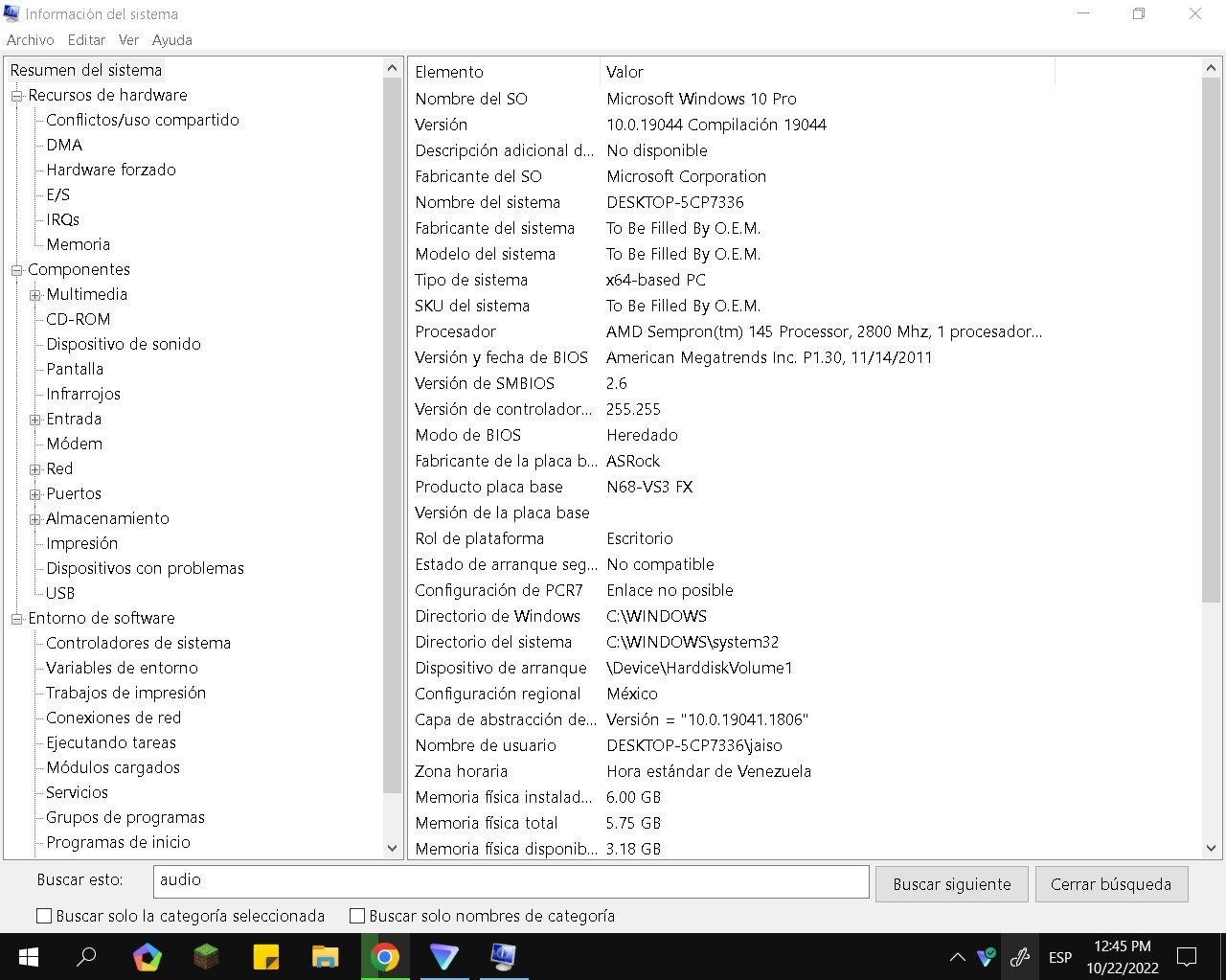Open the Ver menu
Viewport: 1226px width, 980px height.
tap(128, 40)
